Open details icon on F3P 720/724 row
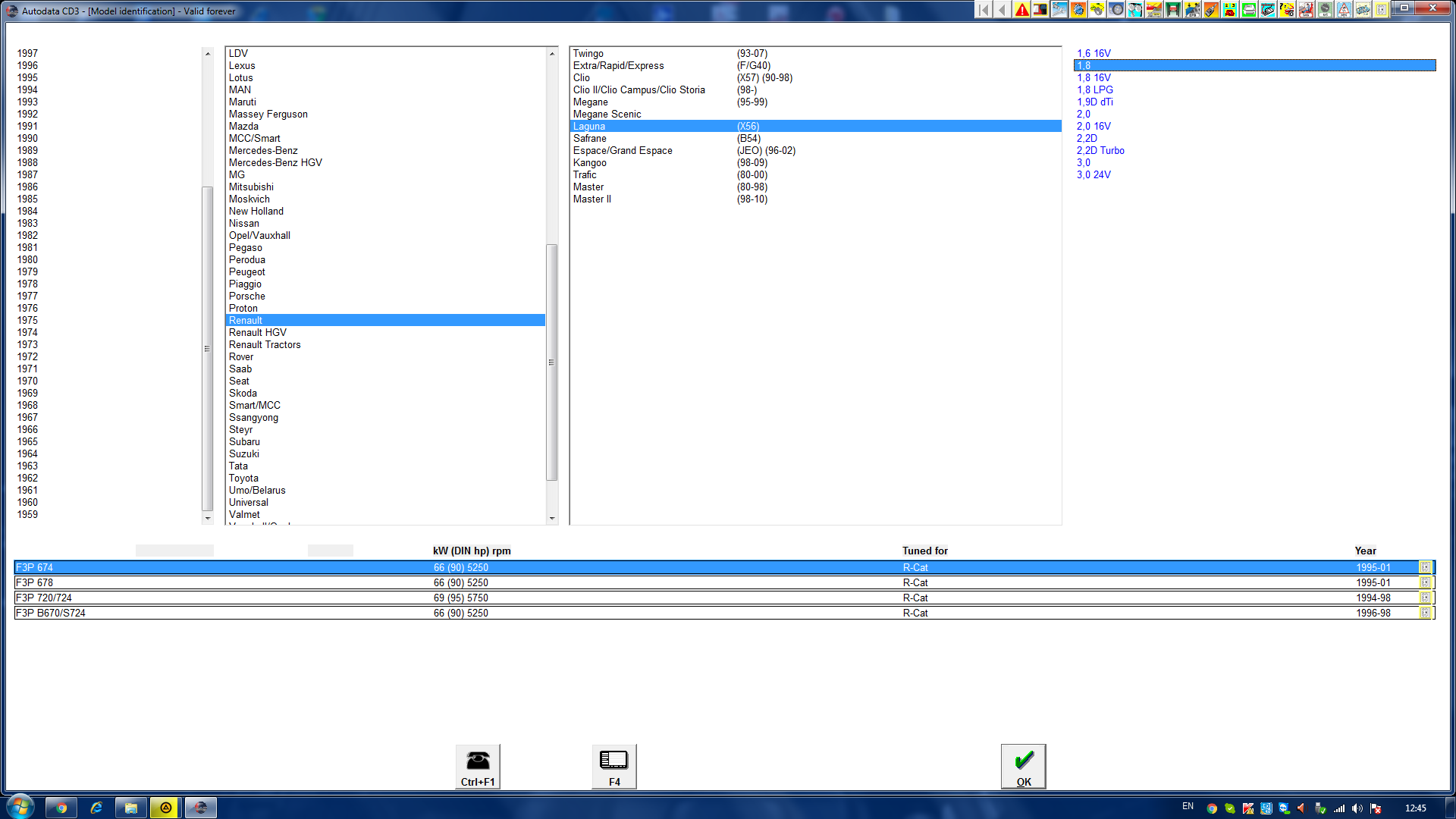This screenshot has width=1456, height=819. pos(1425,598)
